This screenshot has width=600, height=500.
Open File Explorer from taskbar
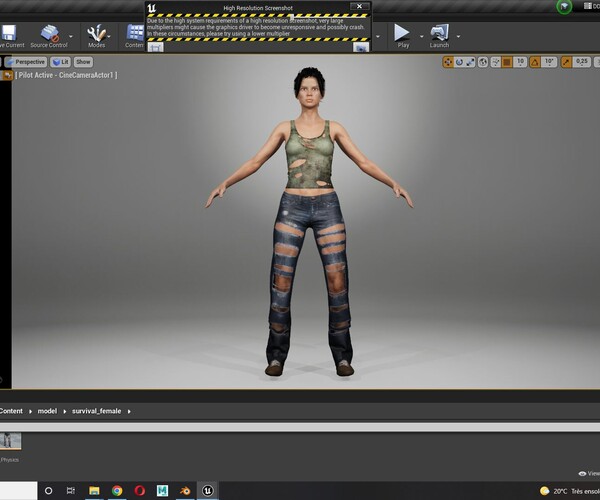[x=94, y=490]
